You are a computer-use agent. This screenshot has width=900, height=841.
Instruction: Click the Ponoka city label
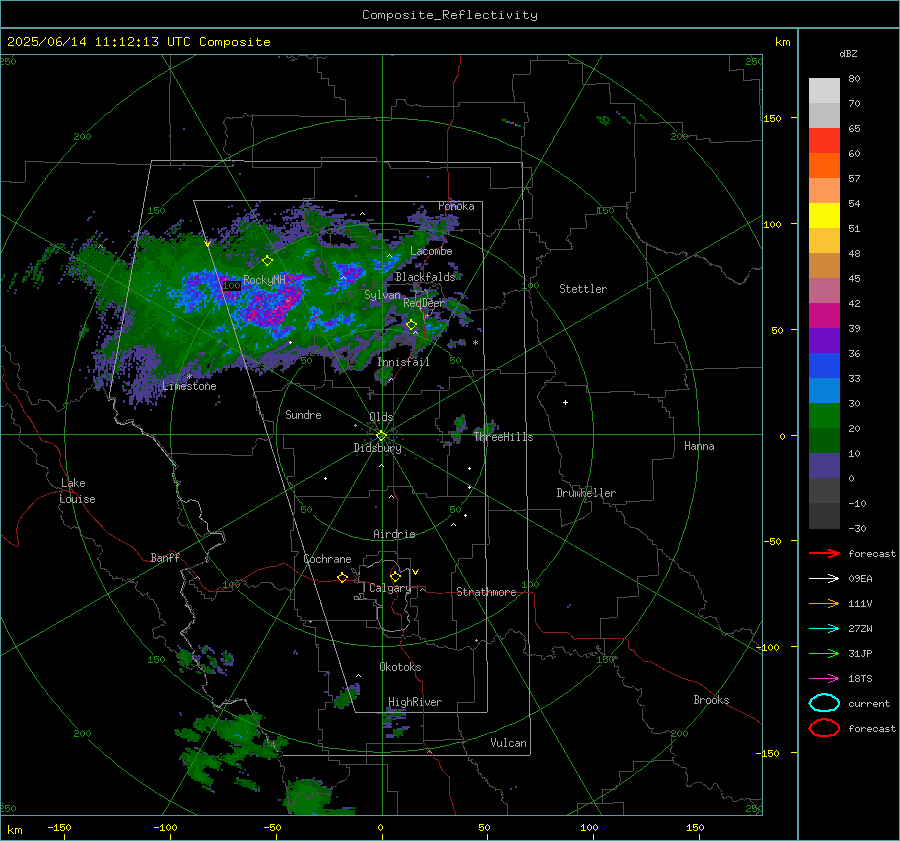(x=456, y=206)
